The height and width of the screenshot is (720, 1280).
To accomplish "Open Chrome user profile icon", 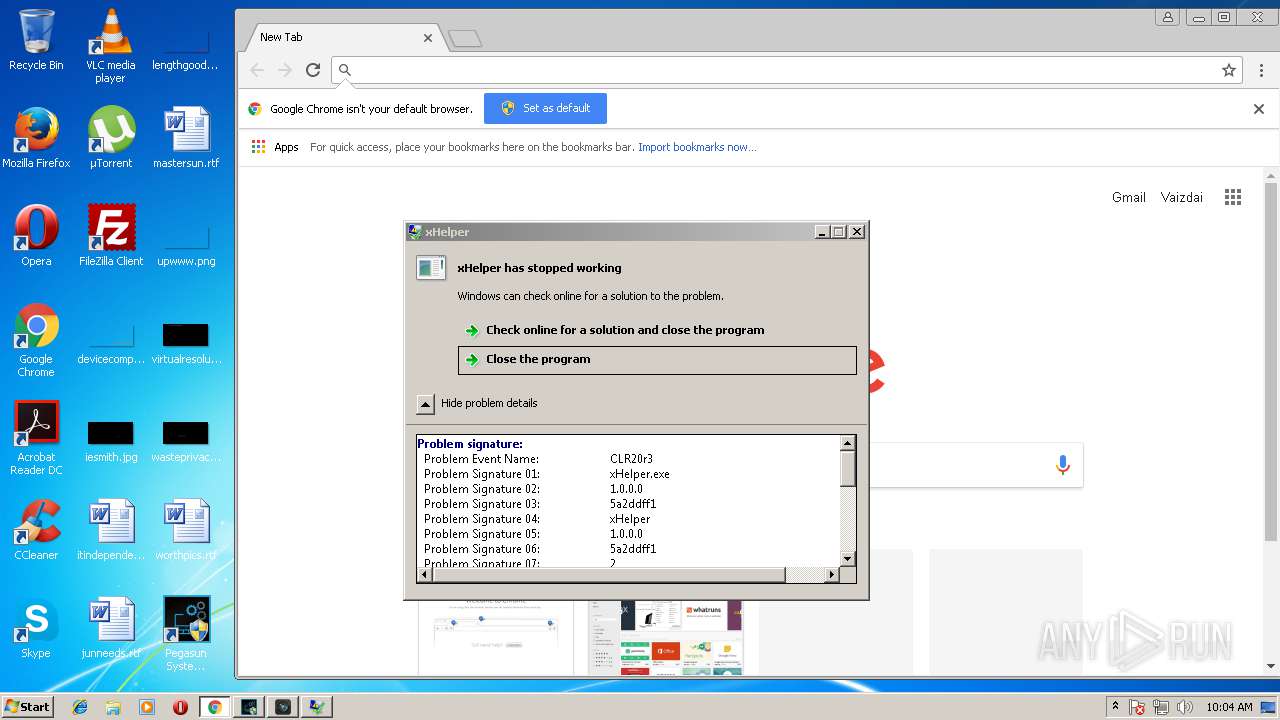I will (x=1168, y=17).
